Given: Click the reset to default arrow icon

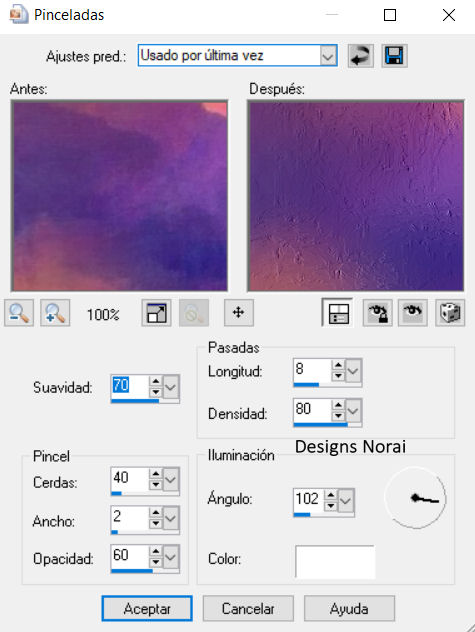Looking at the screenshot, I should (360, 56).
